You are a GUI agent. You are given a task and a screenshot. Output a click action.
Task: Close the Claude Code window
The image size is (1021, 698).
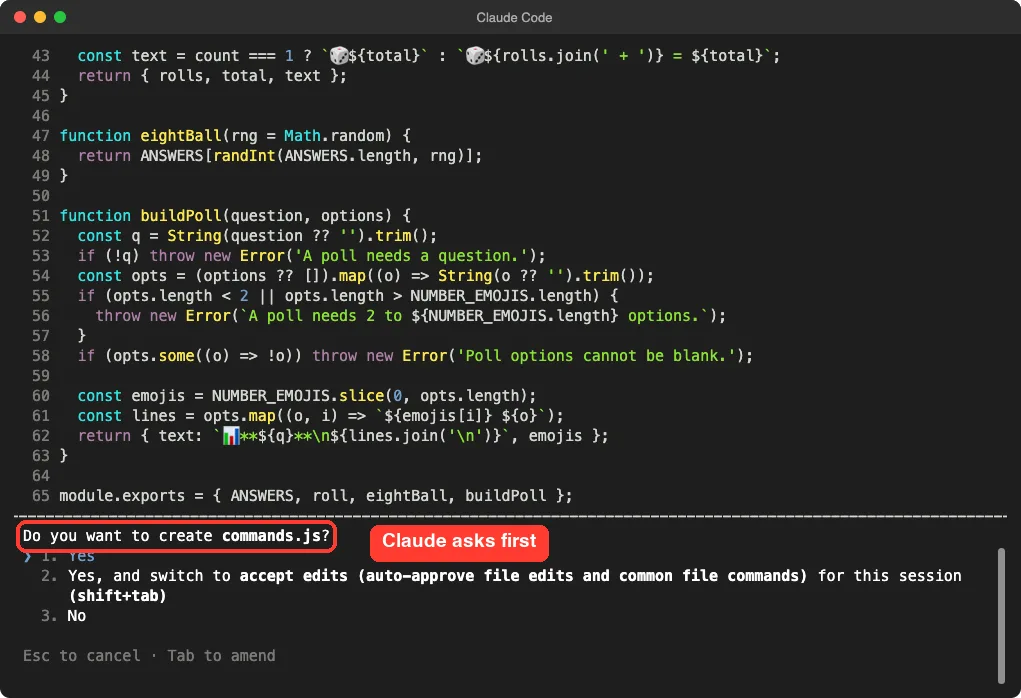click(20, 18)
